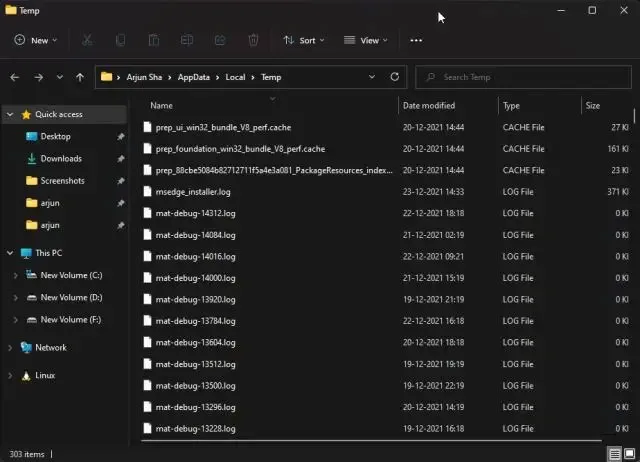The width and height of the screenshot is (640, 462).
Task: Click Local in the breadcrumb
Action: 236,77
